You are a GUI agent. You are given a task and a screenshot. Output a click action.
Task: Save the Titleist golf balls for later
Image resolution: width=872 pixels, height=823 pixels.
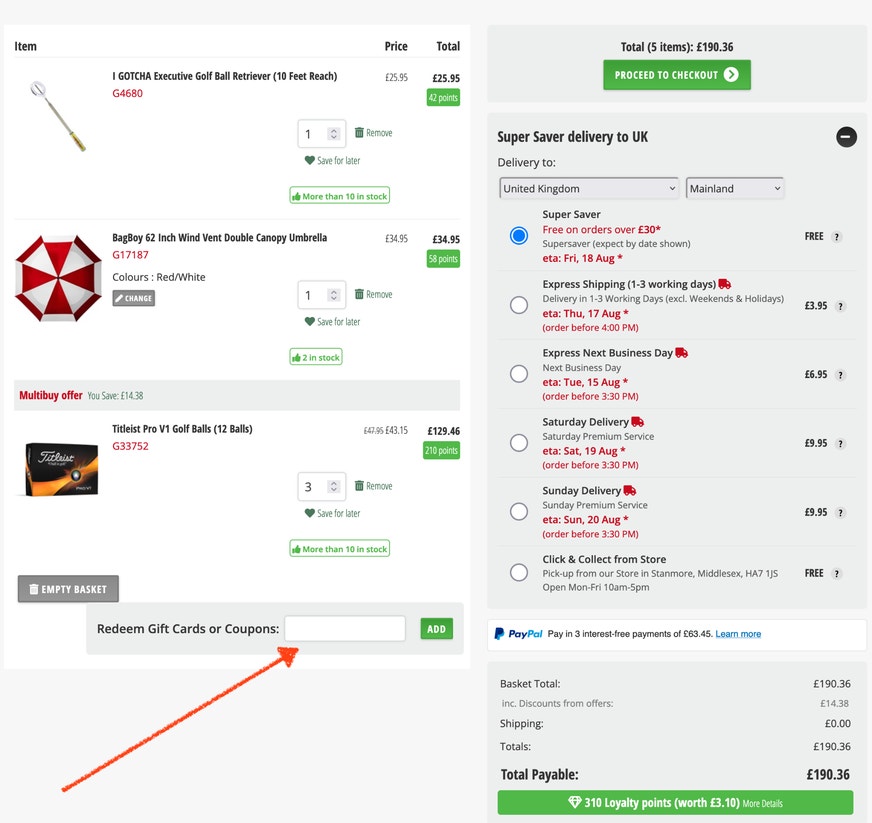(332, 513)
